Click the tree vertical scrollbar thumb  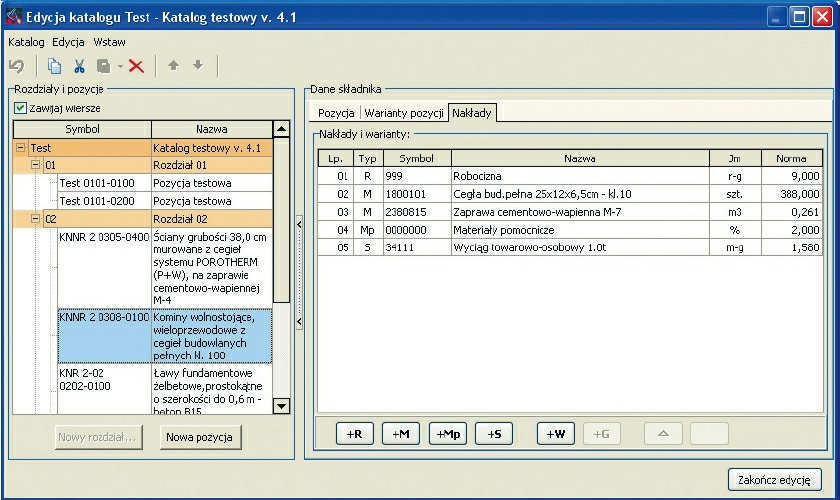click(281, 220)
